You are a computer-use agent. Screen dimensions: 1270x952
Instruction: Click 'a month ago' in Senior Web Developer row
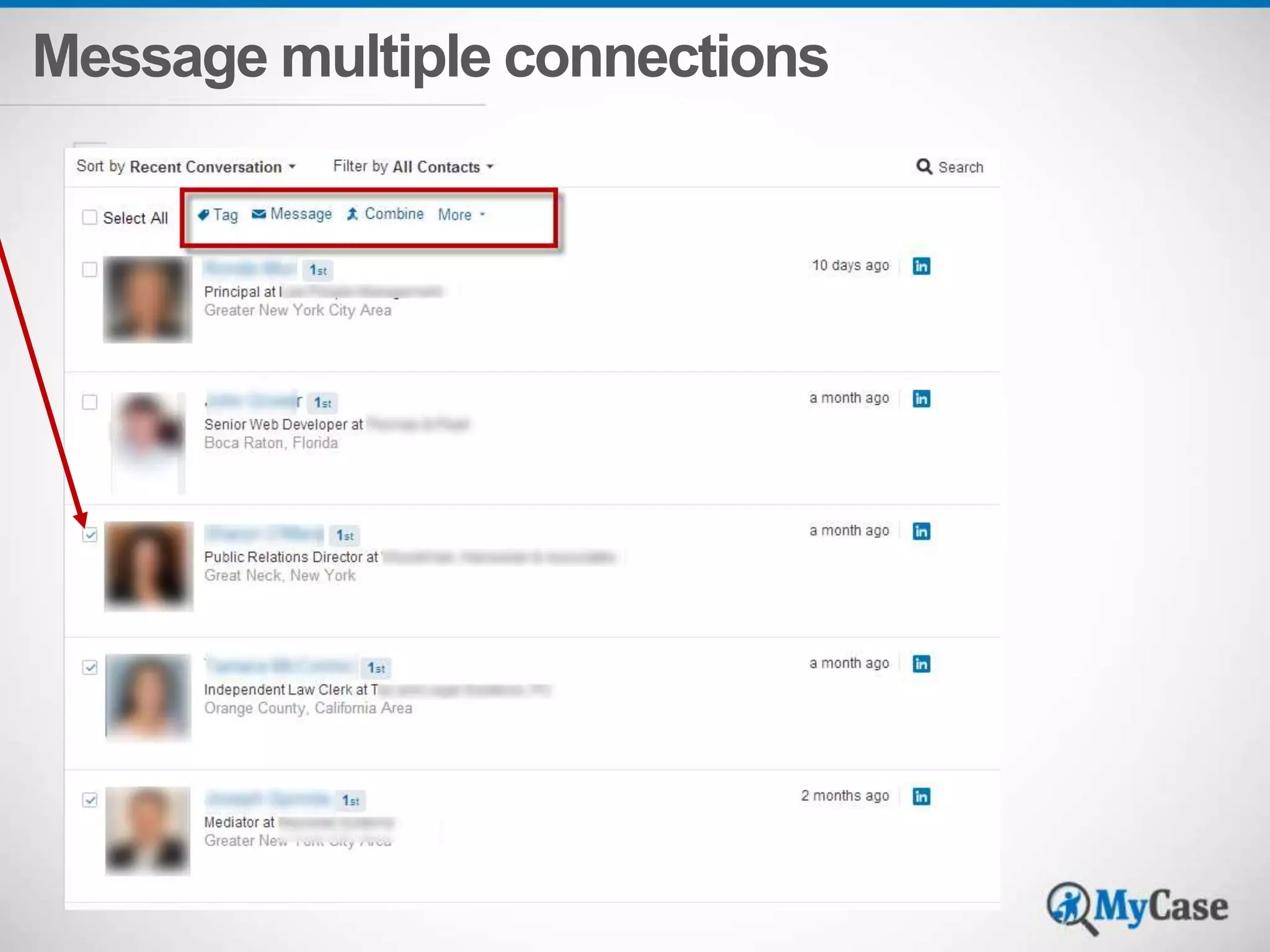click(x=849, y=398)
